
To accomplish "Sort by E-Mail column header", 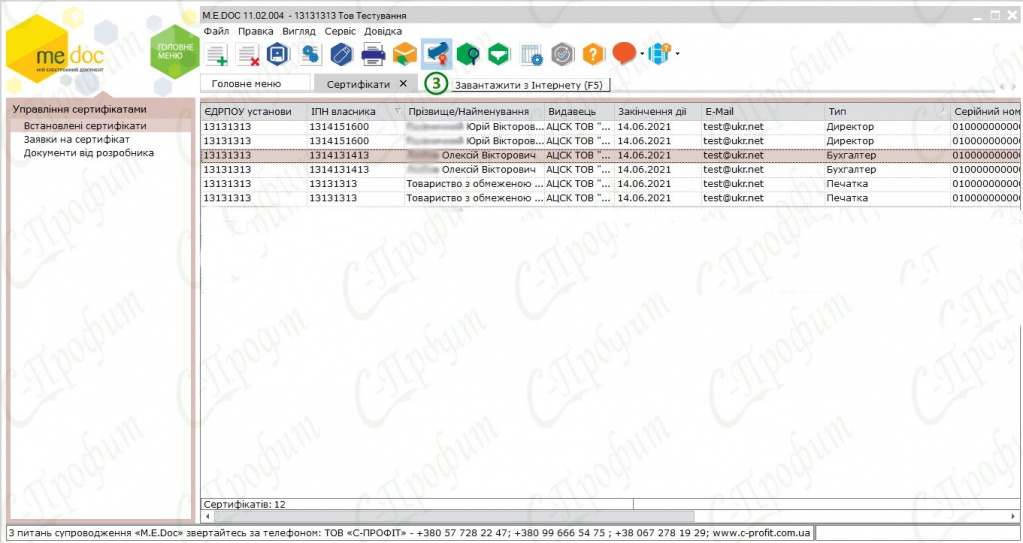I will pyautogui.click(x=763, y=112).
